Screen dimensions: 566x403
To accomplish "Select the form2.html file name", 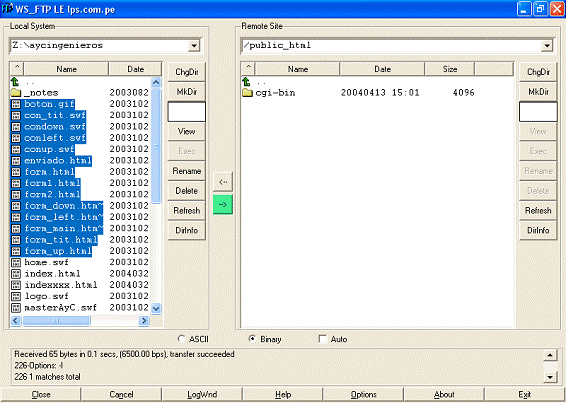I will 52,195.
